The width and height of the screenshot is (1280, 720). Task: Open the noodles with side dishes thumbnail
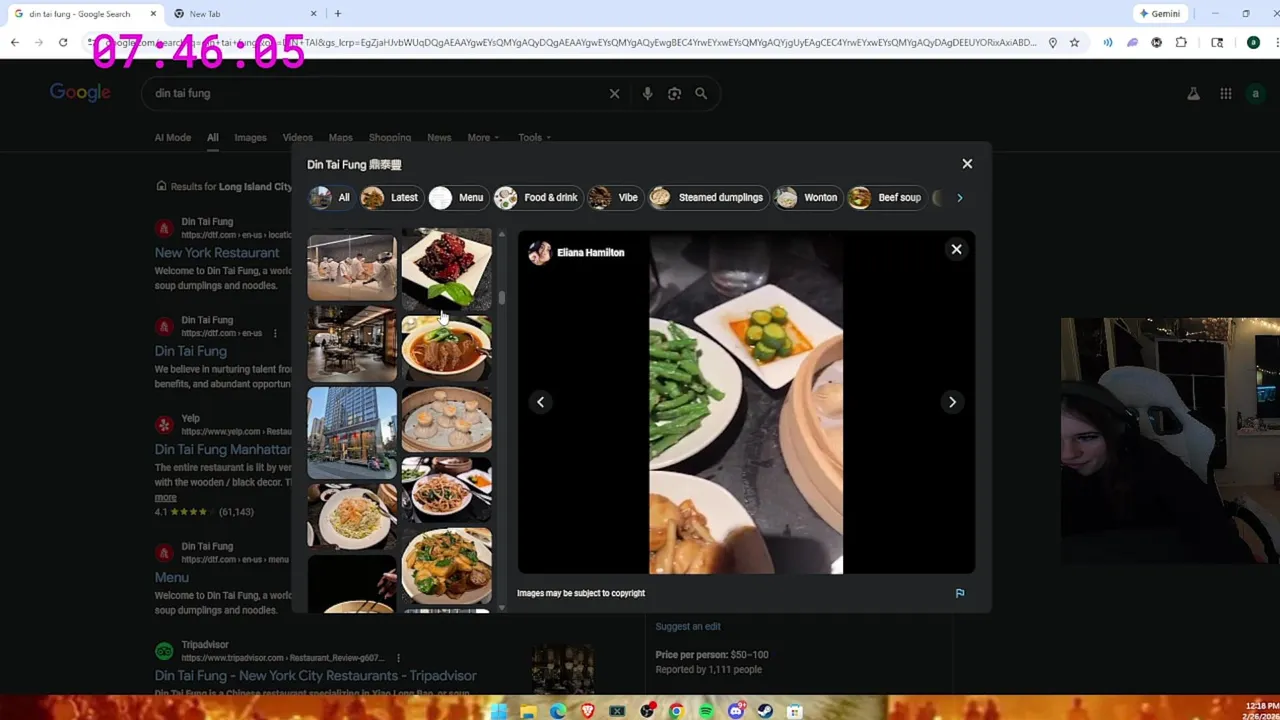pyautogui.click(x=446, y=490)
